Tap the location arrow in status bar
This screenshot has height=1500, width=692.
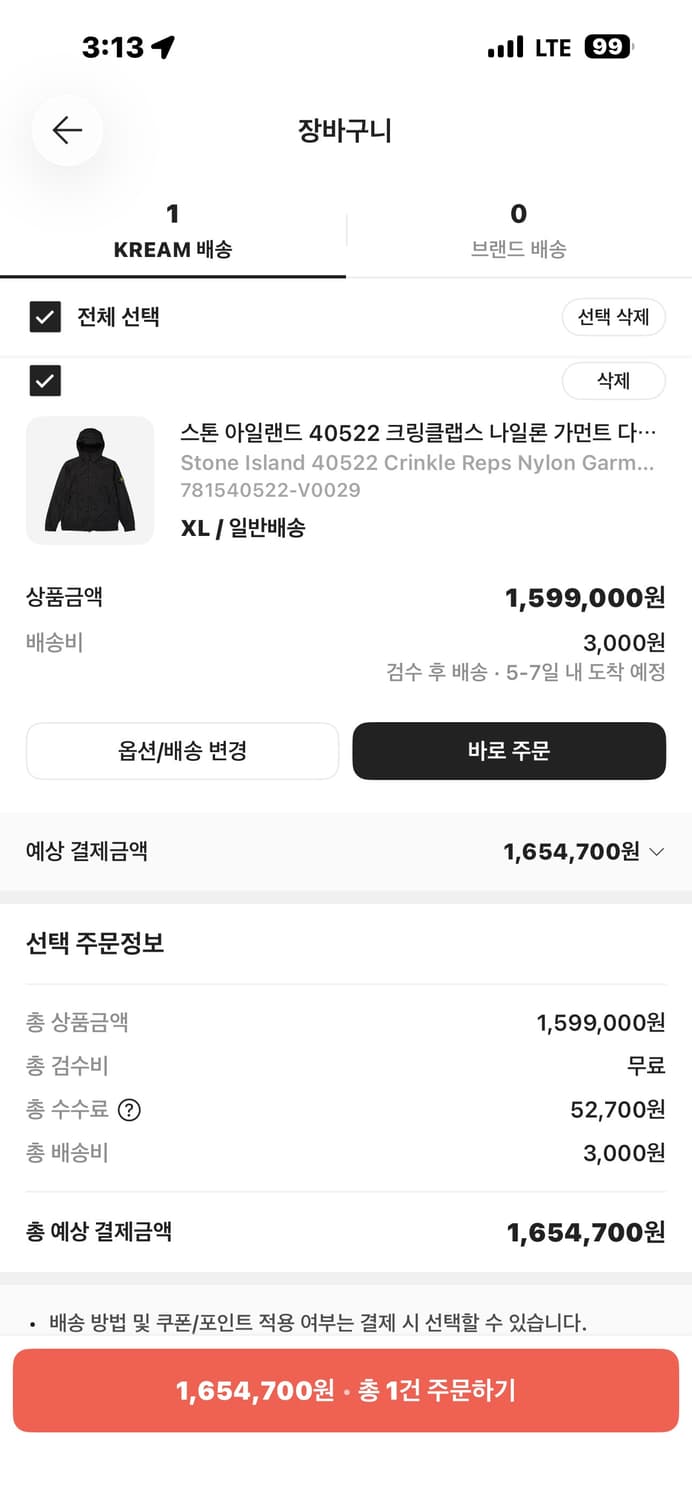(163, 46)
